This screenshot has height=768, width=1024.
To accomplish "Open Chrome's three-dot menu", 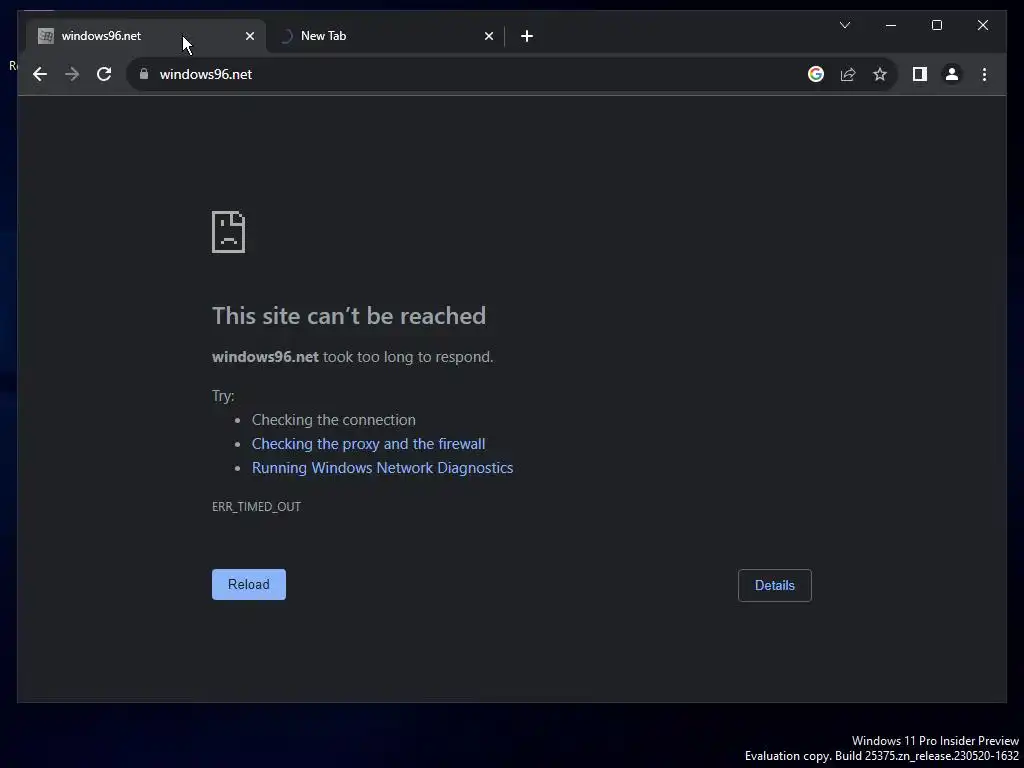I will click(x=984, y=74).
